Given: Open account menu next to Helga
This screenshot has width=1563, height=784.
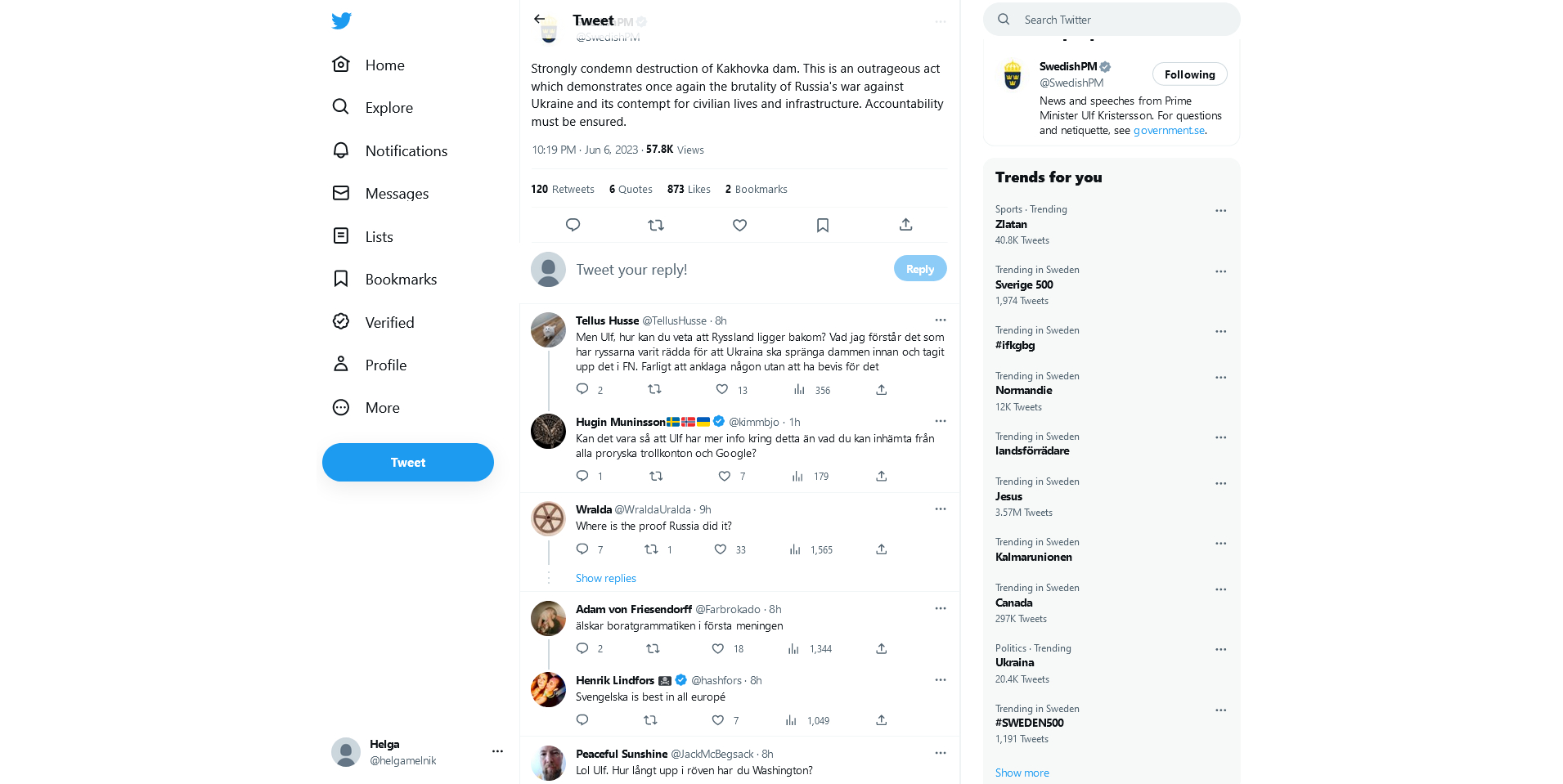Looking at the screenshot, I should click(x=497, y=751).
